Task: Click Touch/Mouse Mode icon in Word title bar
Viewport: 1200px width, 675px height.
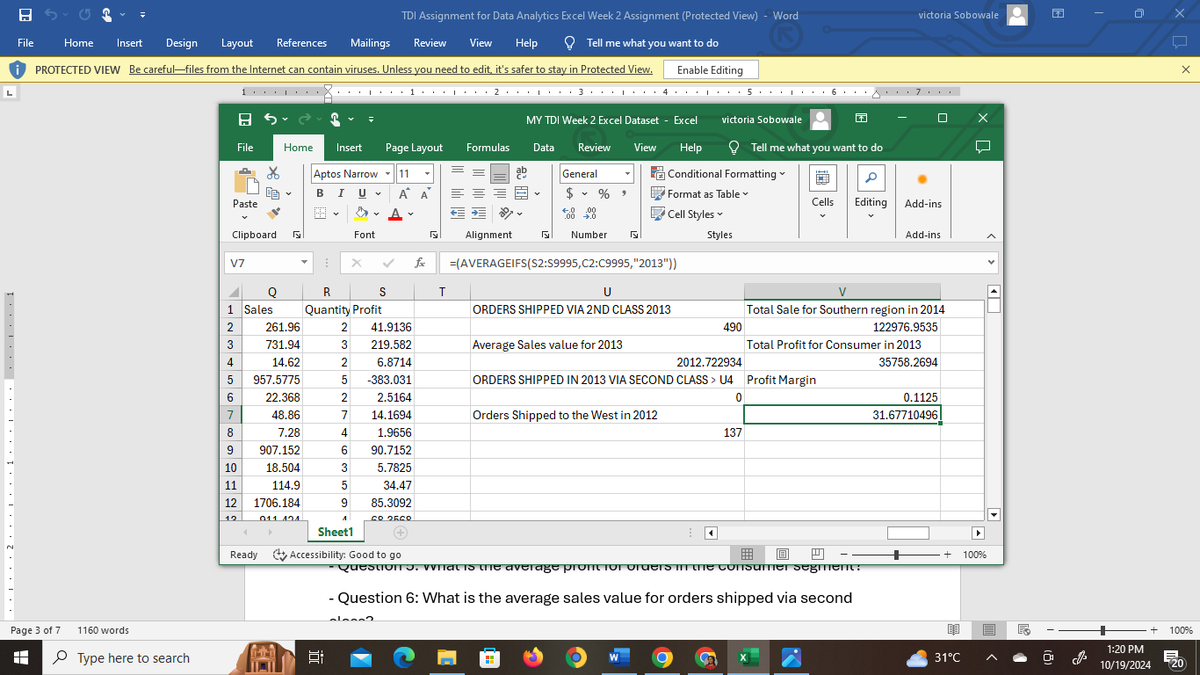Action: click(105, 15)
